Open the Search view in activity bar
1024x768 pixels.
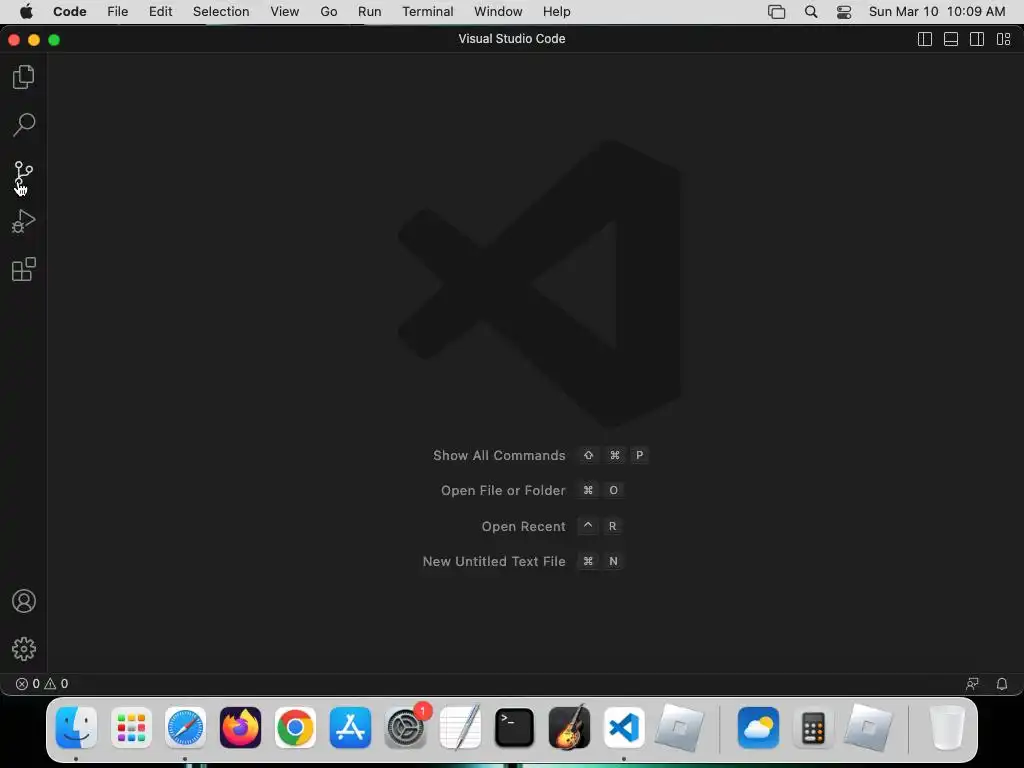pos(24,124)
